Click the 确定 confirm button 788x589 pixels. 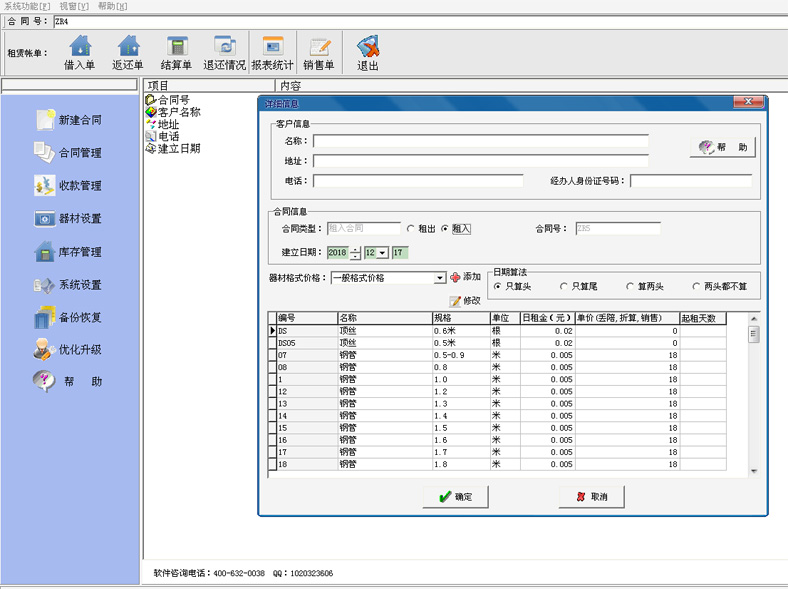pos(455,497)
